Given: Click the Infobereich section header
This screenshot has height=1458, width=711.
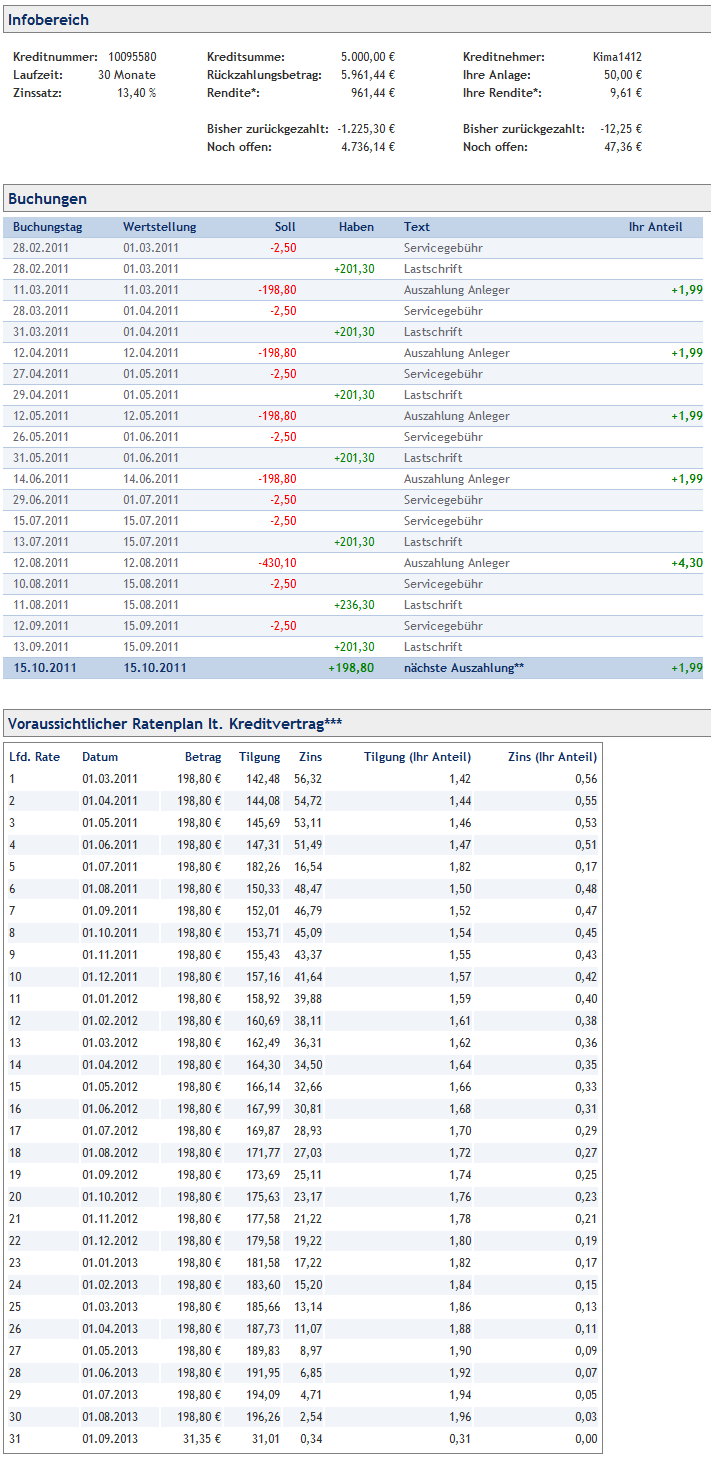Looking at the screenshot, I should [x=355, y=19].
